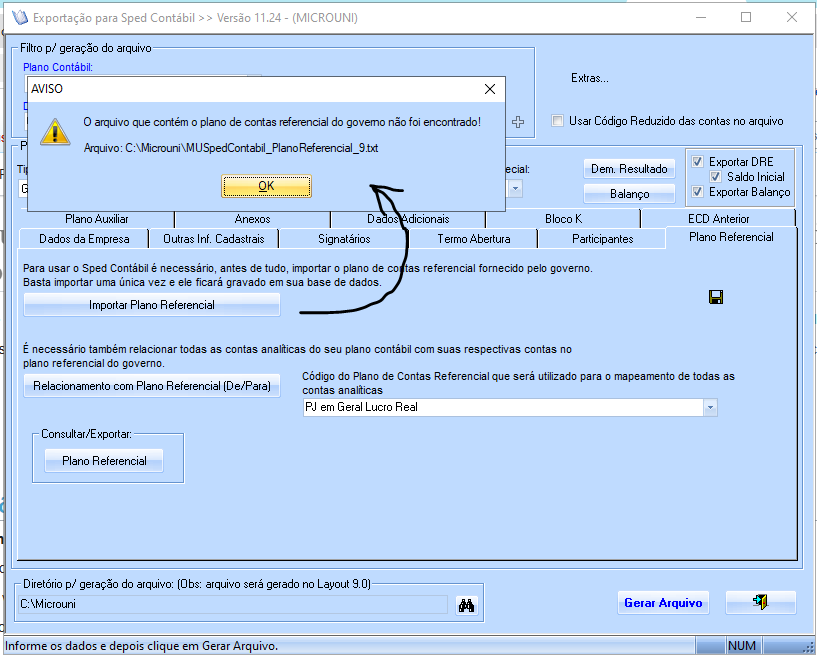Click the Importar Plano Referencial button
This screenshot has height=657, width=817.
pyautogui.click(x=152, y=305)
